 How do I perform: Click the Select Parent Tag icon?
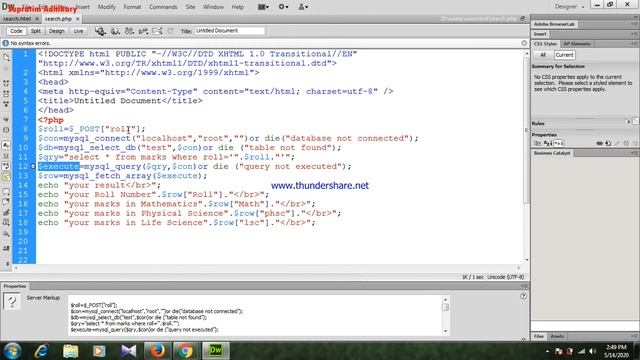6,119
